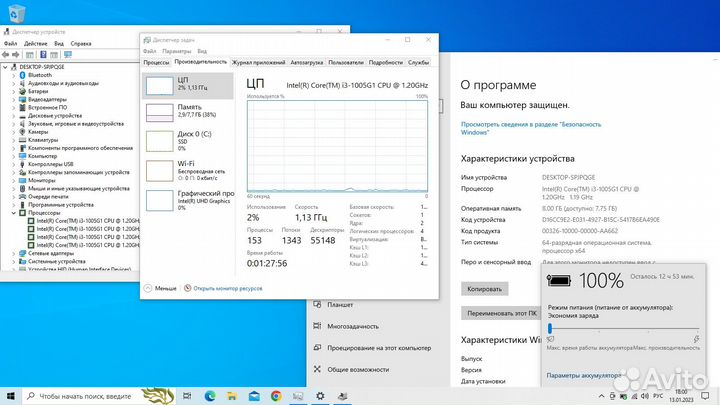Switch to Журнал приложений tab
720x405 pixels.
[259, 62]
